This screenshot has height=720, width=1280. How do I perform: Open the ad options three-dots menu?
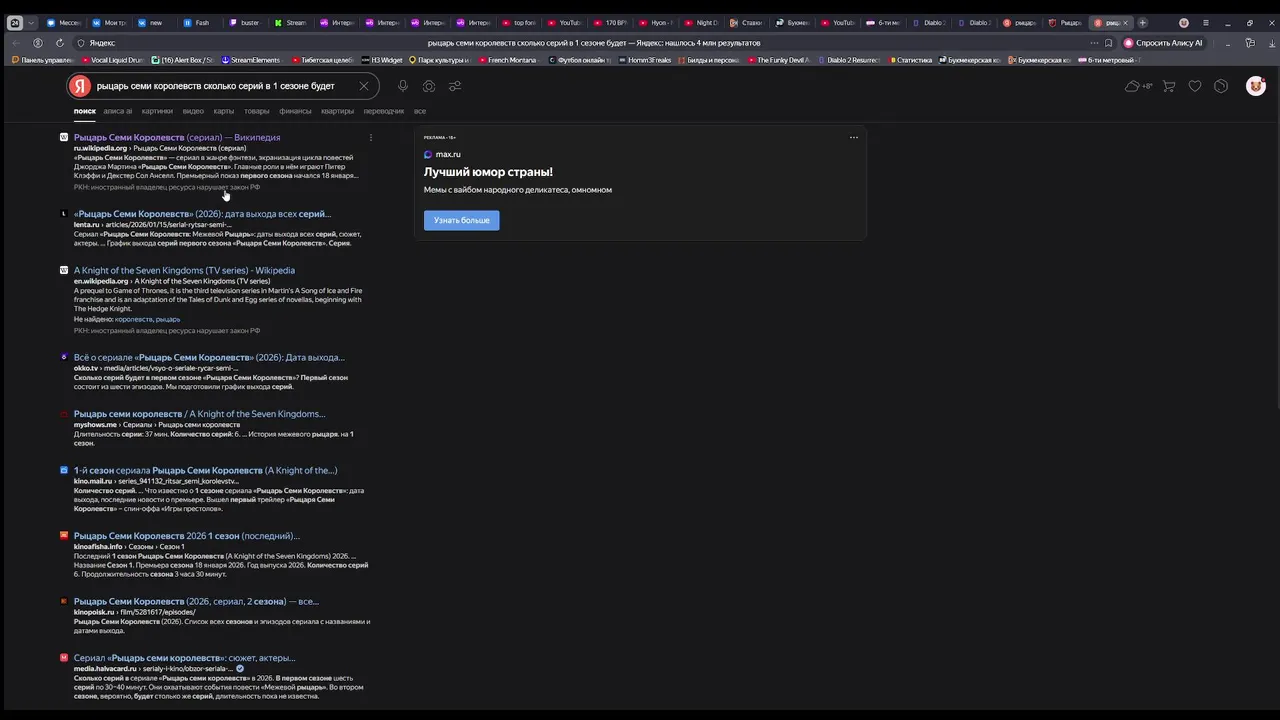pos(853,137)
